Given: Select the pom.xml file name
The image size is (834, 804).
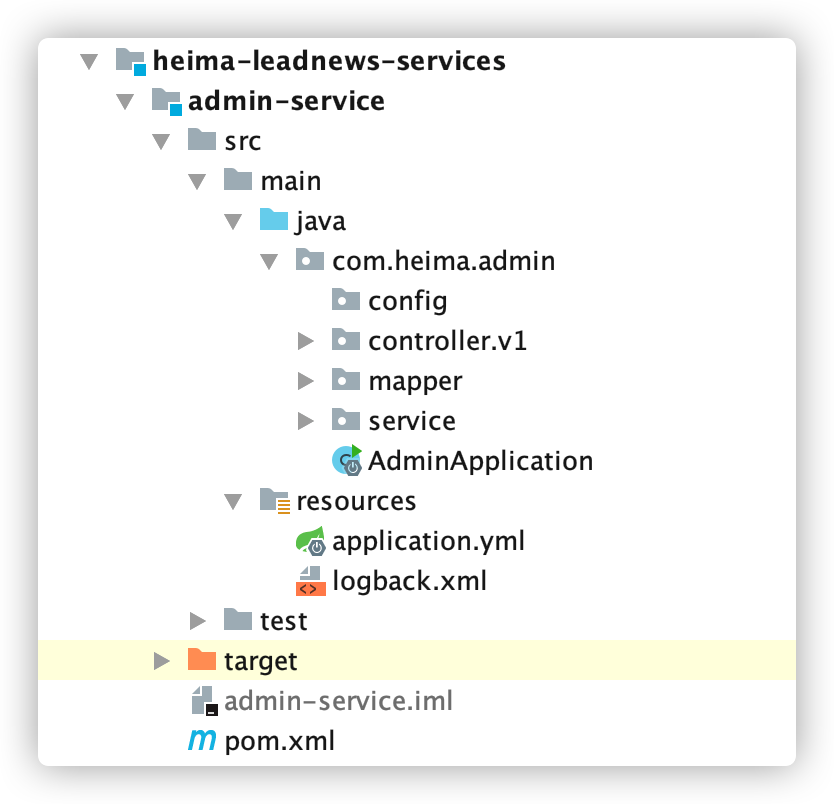Looking at the screenshot, I should (280, 741).
